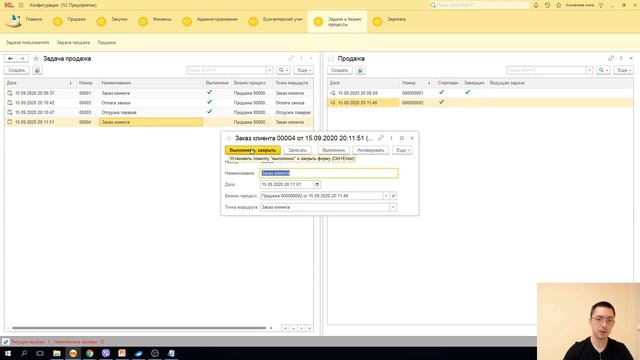The width and height of the screenshot is (640, 360).
Task: Open the Бухгалтерский учет section
Action: tap(276, 21)
